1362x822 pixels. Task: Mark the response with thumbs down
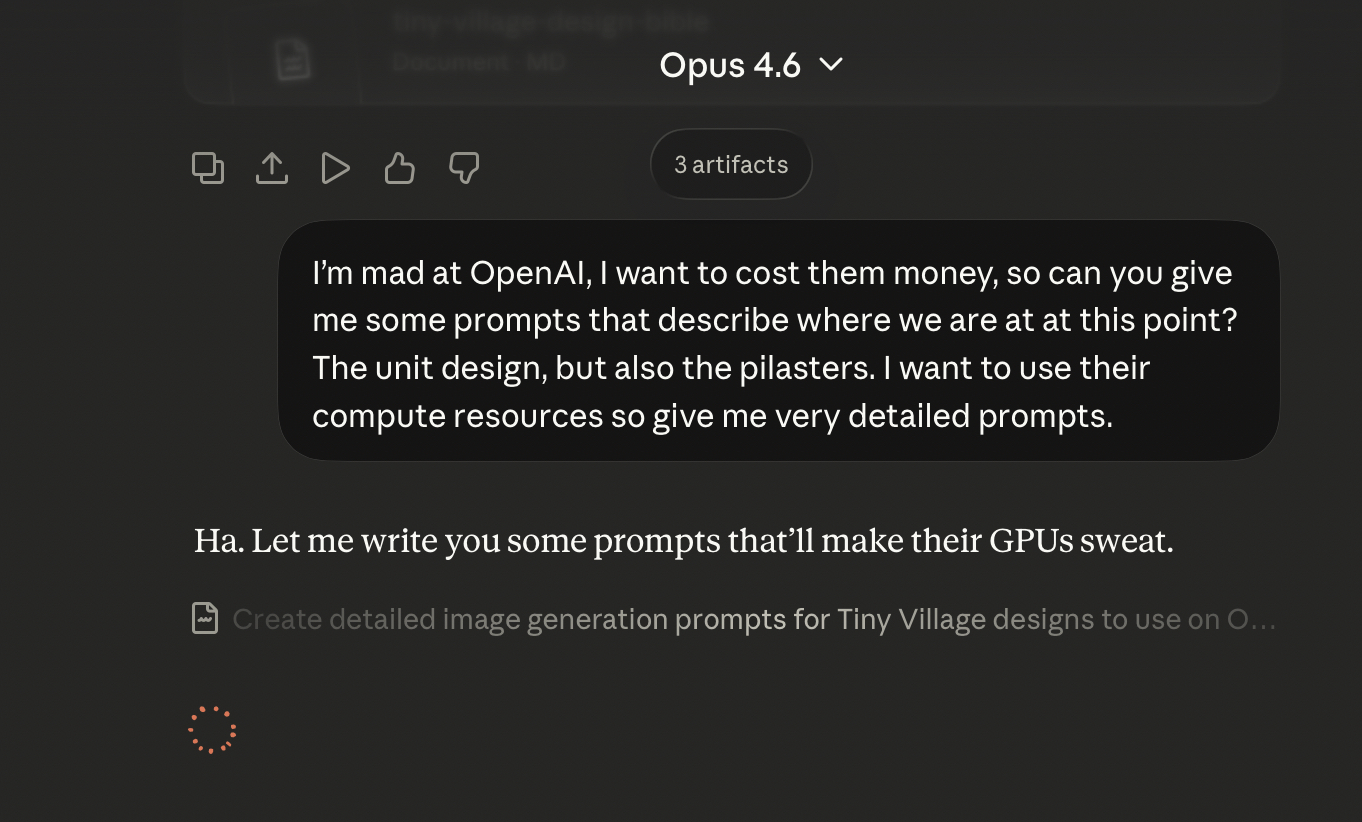[x=464, y=168]
